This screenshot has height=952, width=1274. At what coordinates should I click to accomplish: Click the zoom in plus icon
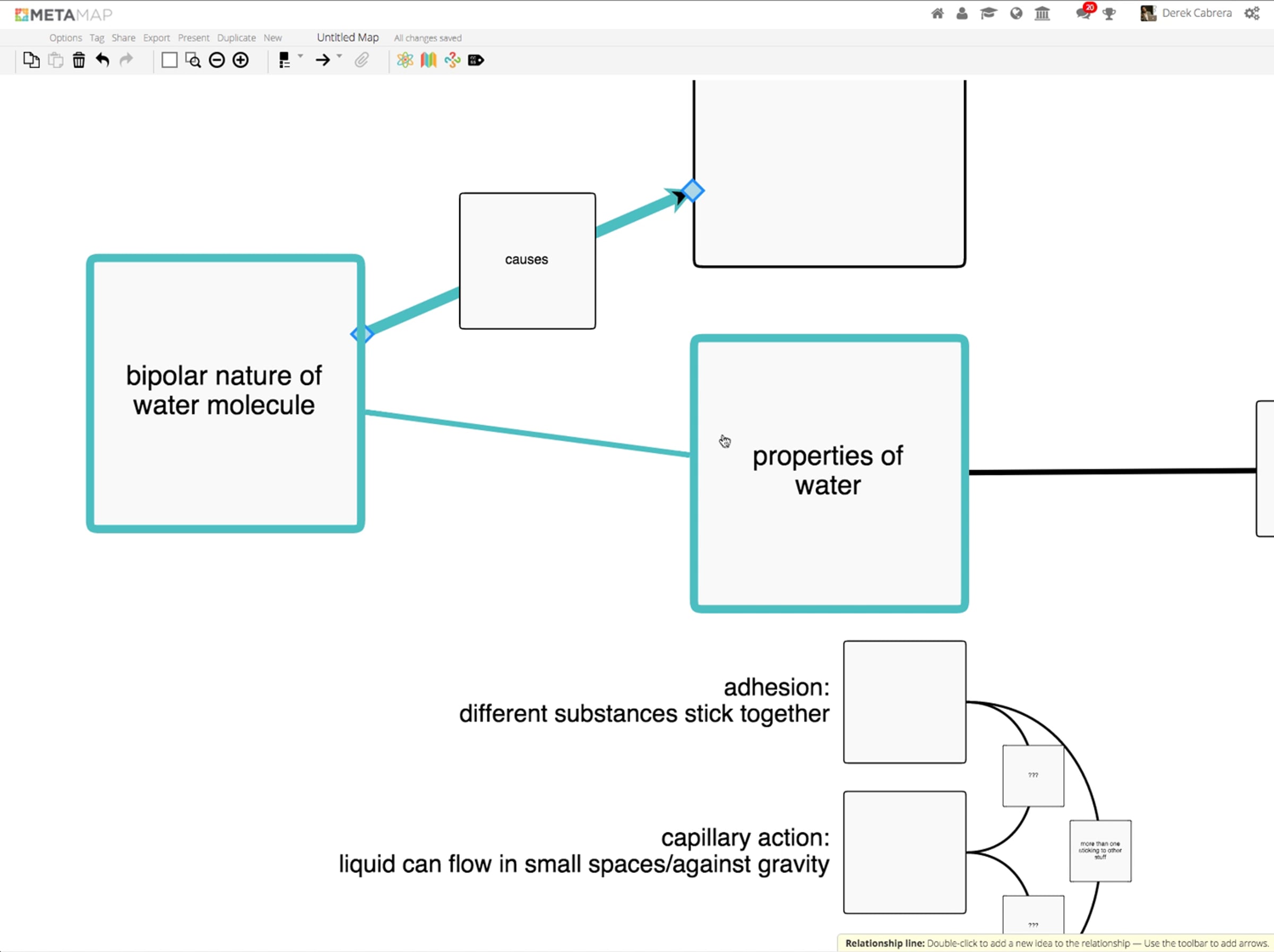tap(240, 60)
